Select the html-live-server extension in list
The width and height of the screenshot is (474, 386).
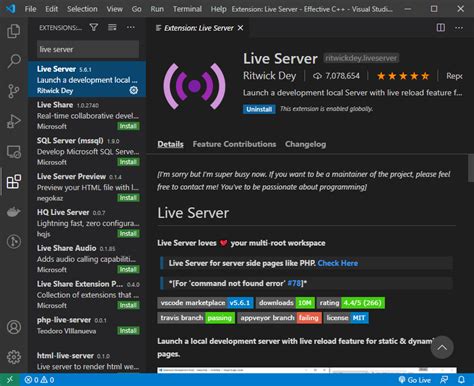(87, 361)
